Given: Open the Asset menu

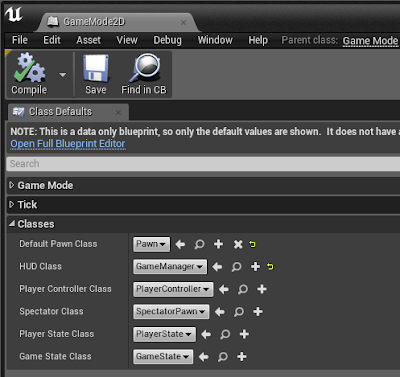Looking at the screenshot, I should tap(88, 40).
